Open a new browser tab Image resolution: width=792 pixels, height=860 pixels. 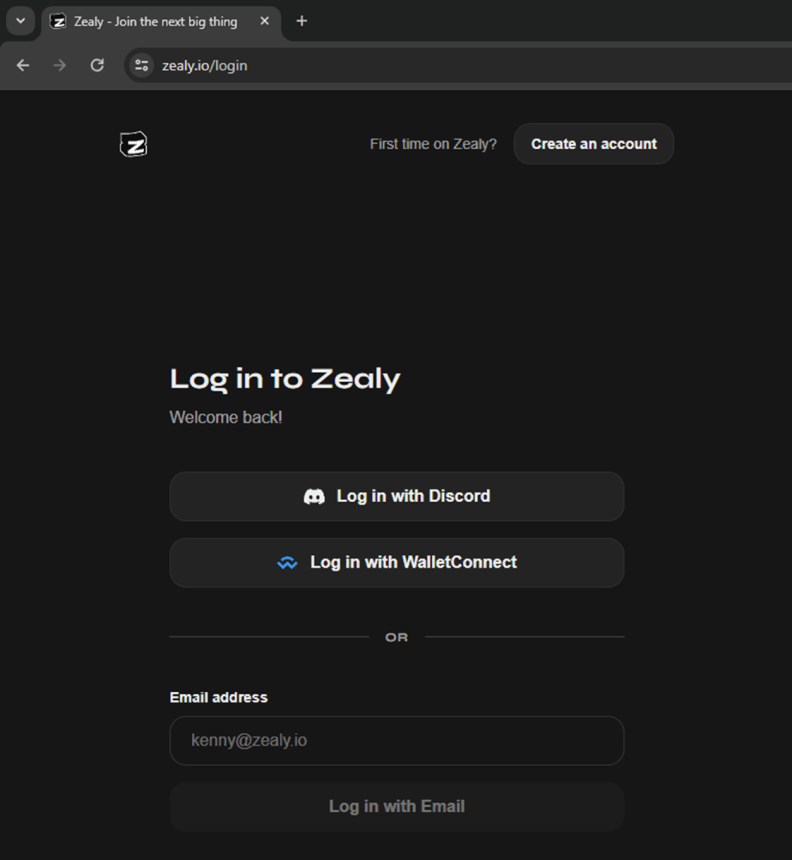coord(302,21)
